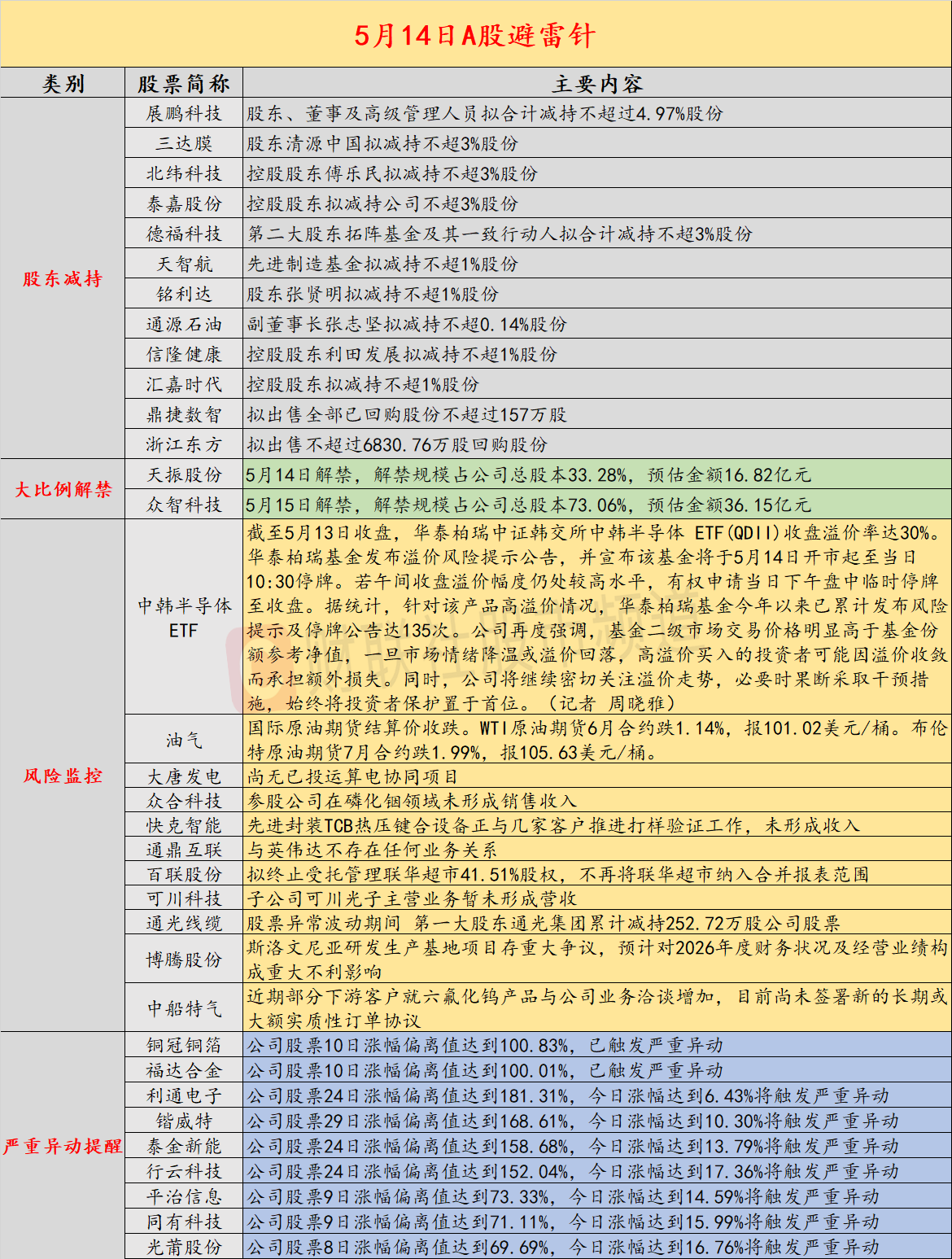Image resolution: width=952 pixels, height=1259 pixels.
Task: Click content about 拓阵基金 reduction
Action: click(500, 234)
